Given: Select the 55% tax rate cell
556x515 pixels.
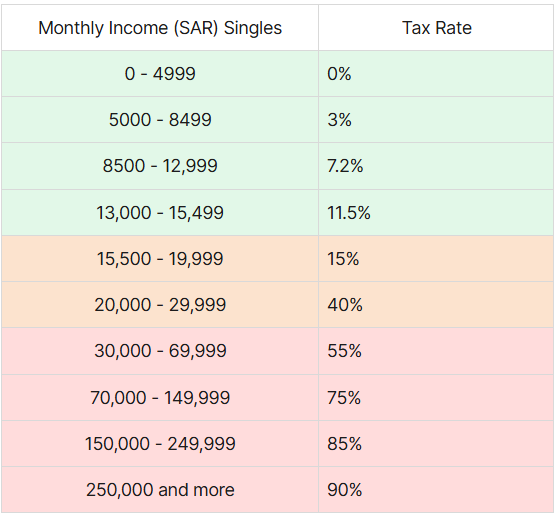Looking at the screenshot, I should click(436, 351).
